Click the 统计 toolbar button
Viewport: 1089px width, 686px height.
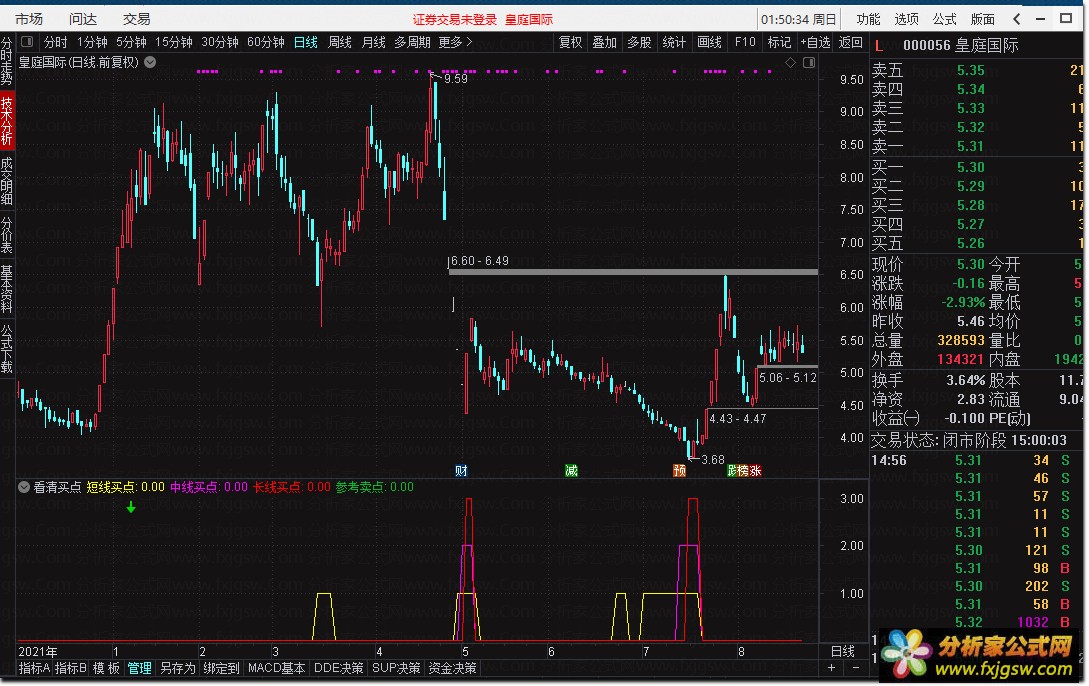[x=674, y=42]
